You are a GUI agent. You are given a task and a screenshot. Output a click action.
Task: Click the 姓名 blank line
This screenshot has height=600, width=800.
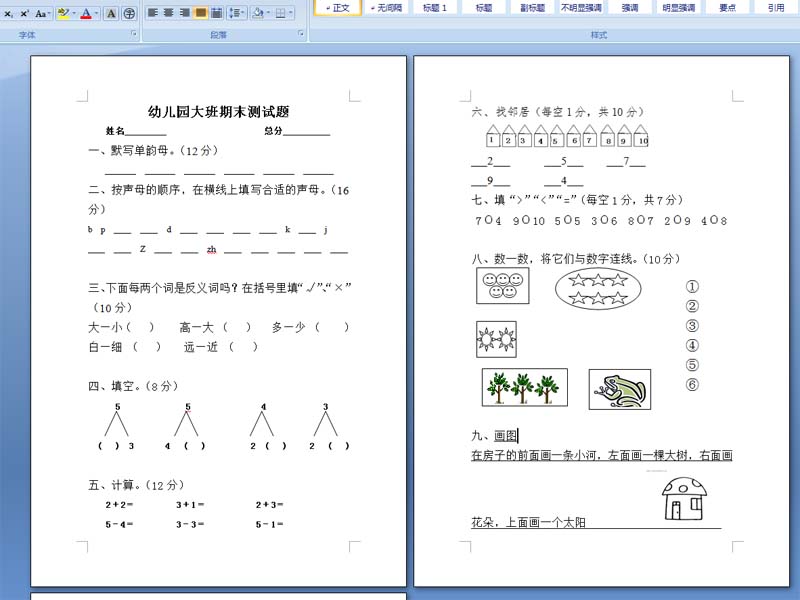coord(145,132)
